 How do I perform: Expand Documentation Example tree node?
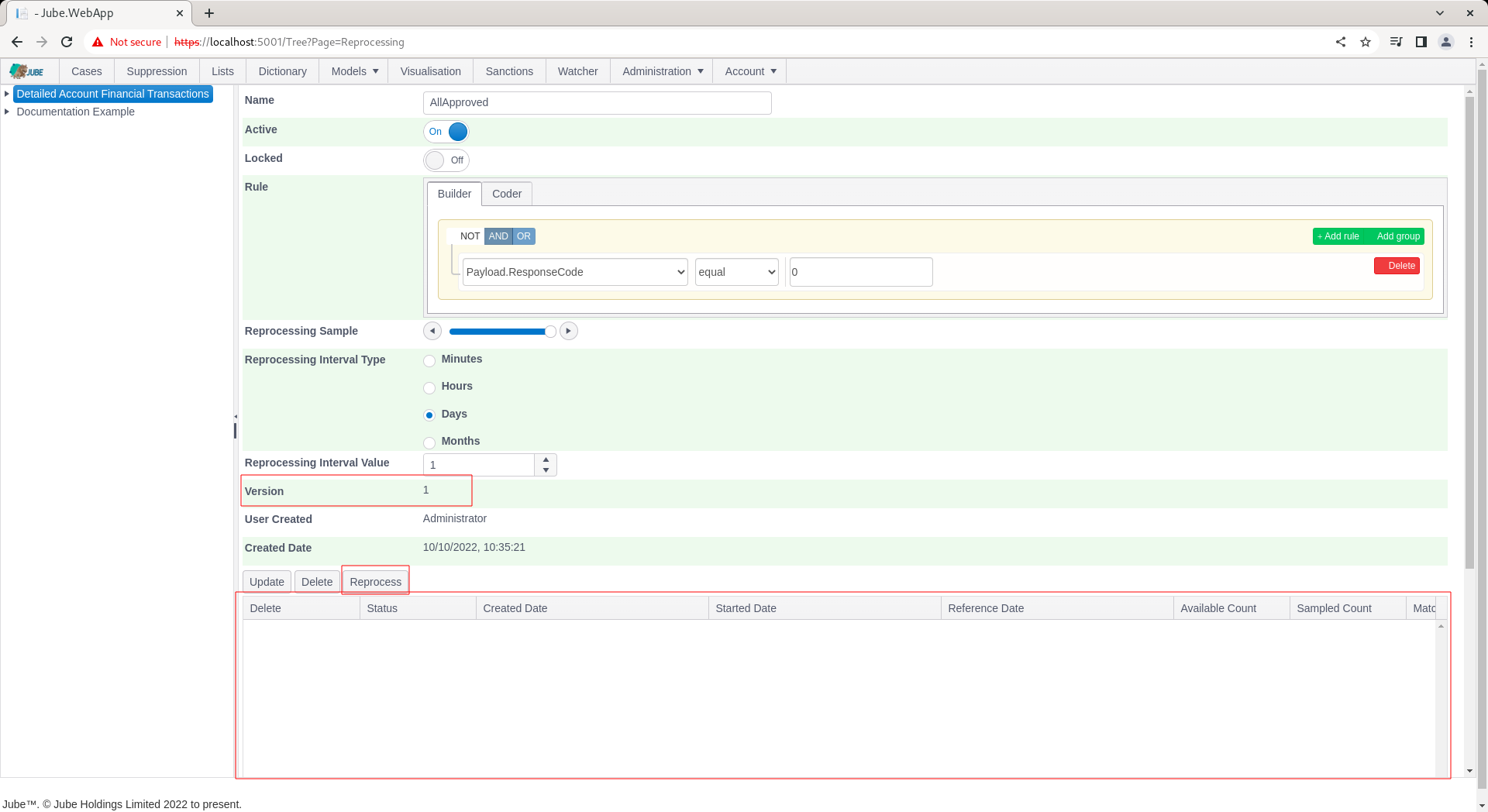coord(7,112)
